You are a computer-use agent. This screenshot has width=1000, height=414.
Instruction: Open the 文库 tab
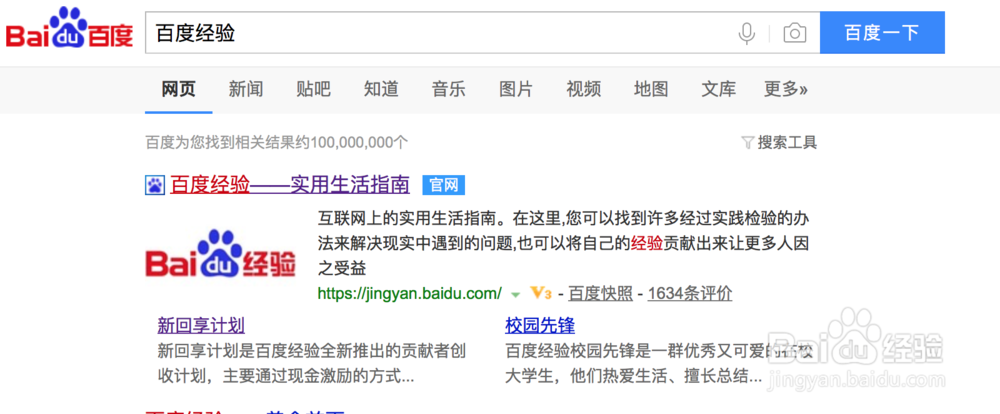719,89
